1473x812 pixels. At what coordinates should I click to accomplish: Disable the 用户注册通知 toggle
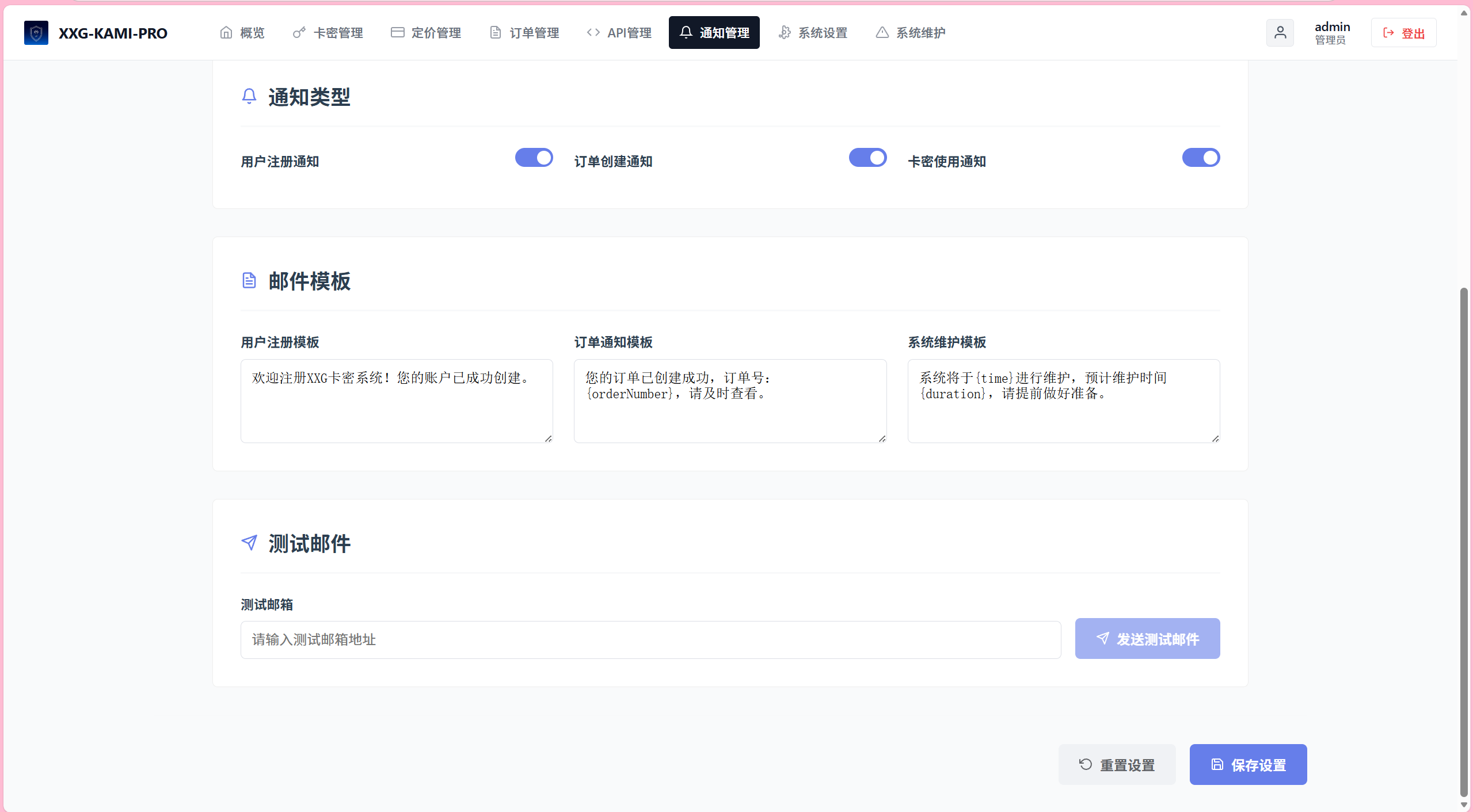point(533,158)
